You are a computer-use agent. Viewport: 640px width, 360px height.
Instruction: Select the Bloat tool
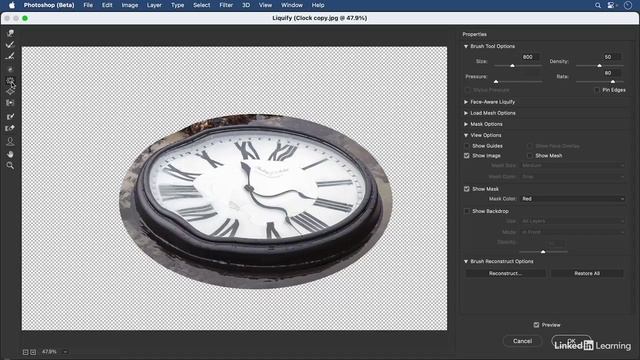[10, 91]
